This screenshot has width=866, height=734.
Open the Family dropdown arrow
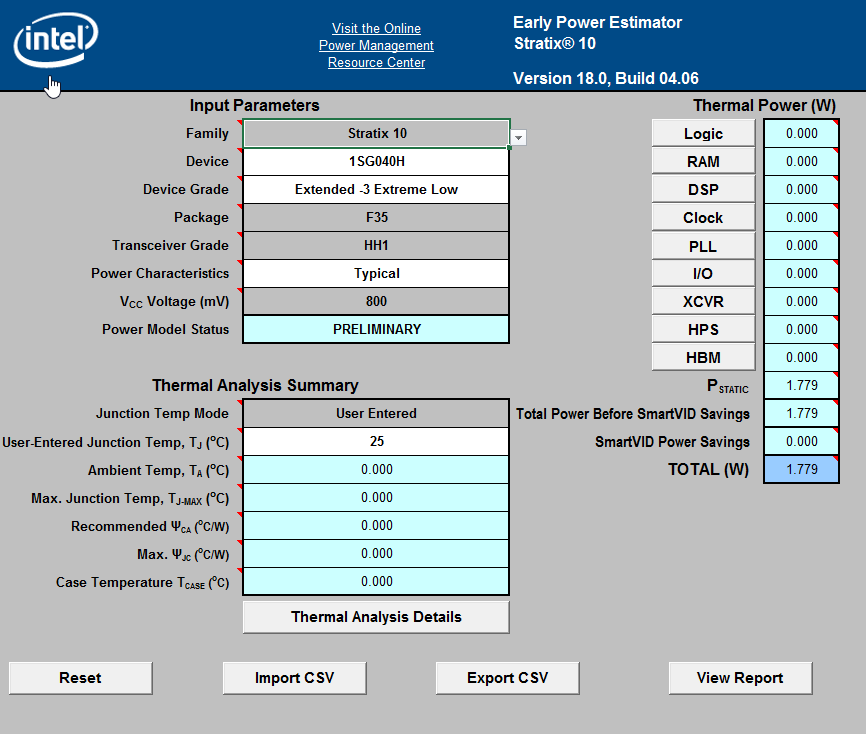(x=518, y=138)
